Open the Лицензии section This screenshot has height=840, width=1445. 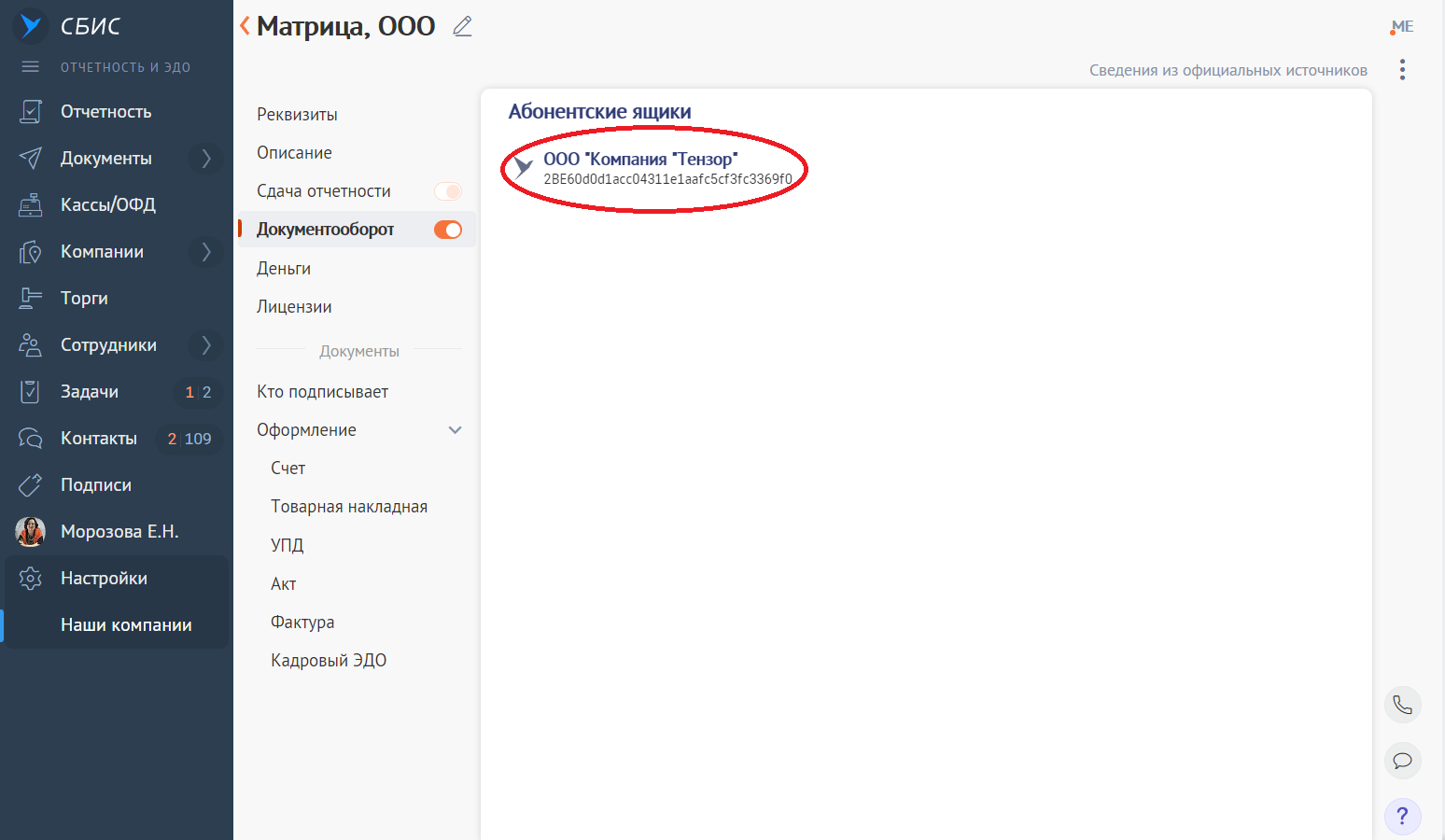[294, 306]
